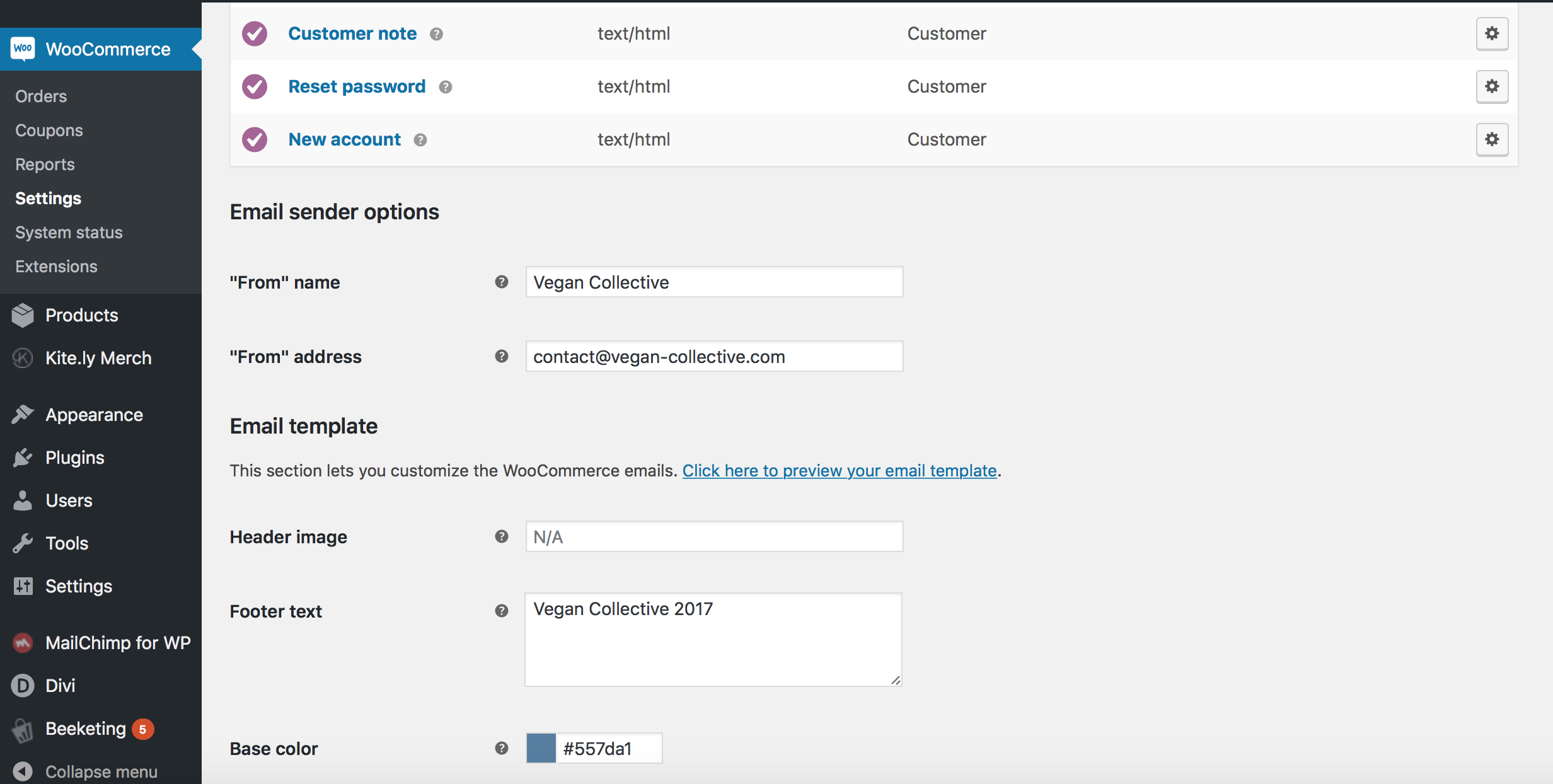Open MailChimp for WP menu
Screen dimensions: 1553x784
pos(101,643)
